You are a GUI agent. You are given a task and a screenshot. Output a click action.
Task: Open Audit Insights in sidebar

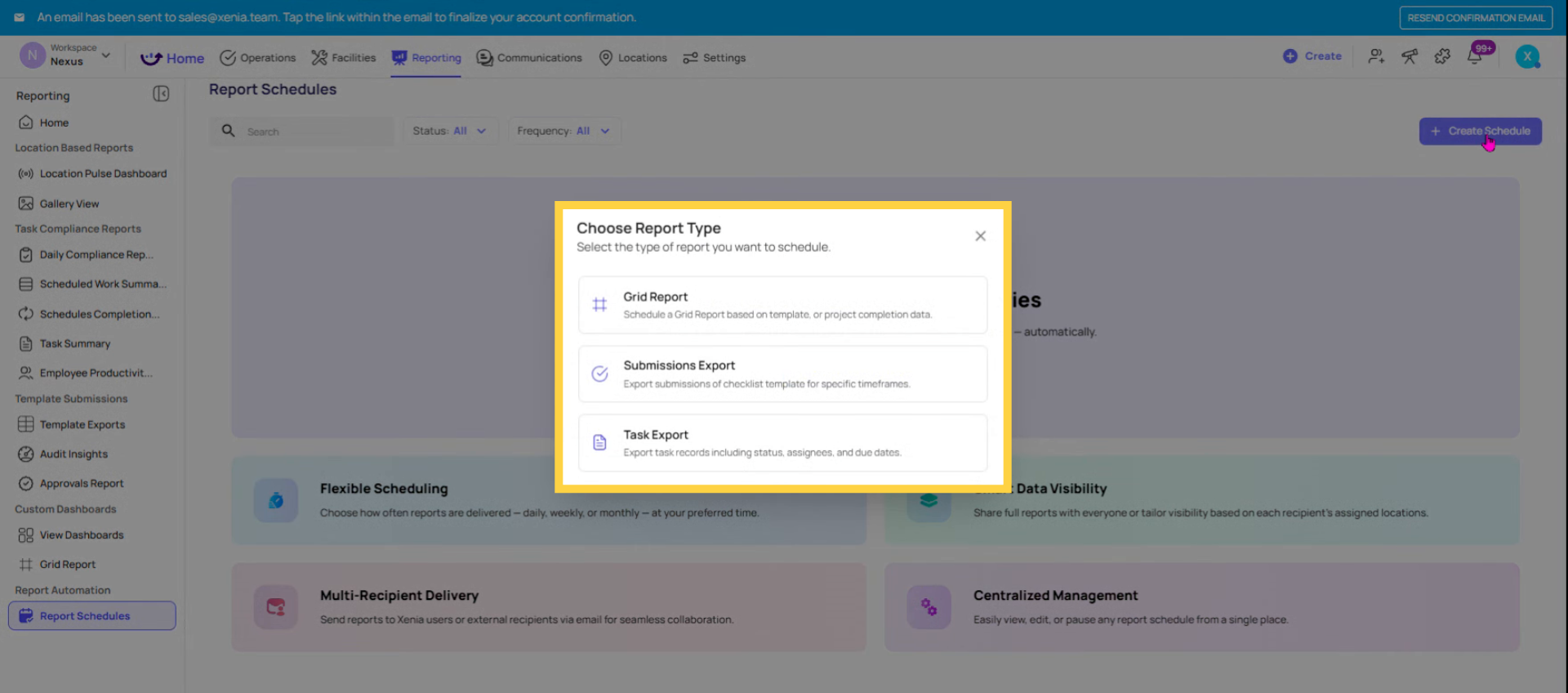click(91, 454)
